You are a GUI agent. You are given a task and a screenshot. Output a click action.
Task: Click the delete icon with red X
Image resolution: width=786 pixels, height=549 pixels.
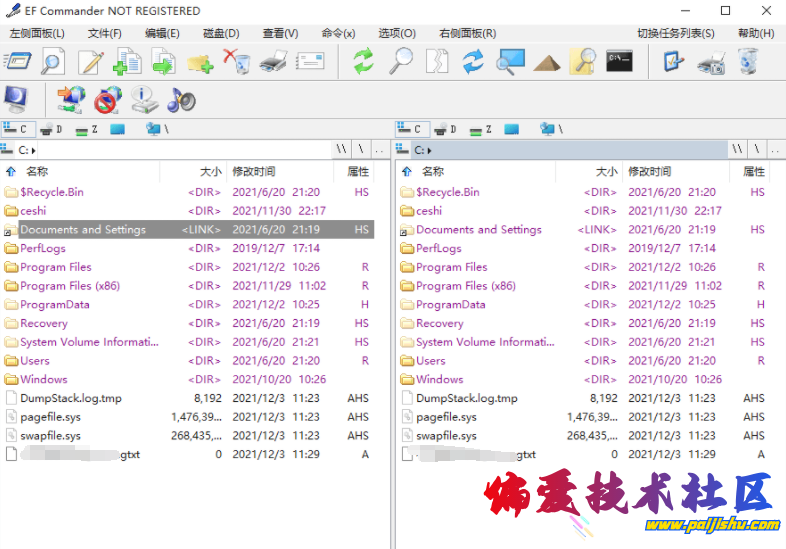pos(237,63)
